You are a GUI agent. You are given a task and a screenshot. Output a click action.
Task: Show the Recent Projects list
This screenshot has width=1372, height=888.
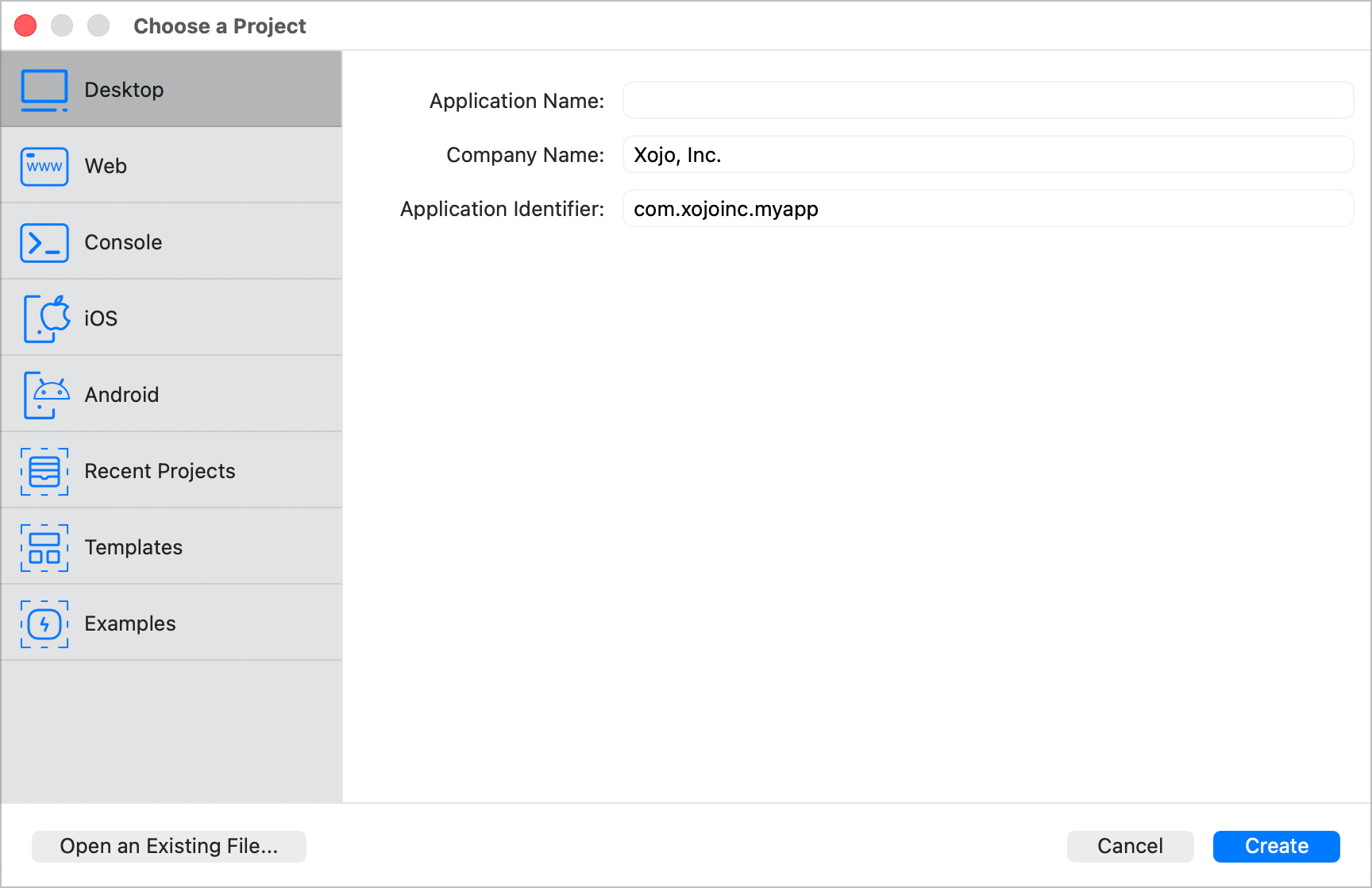point(160,471)
